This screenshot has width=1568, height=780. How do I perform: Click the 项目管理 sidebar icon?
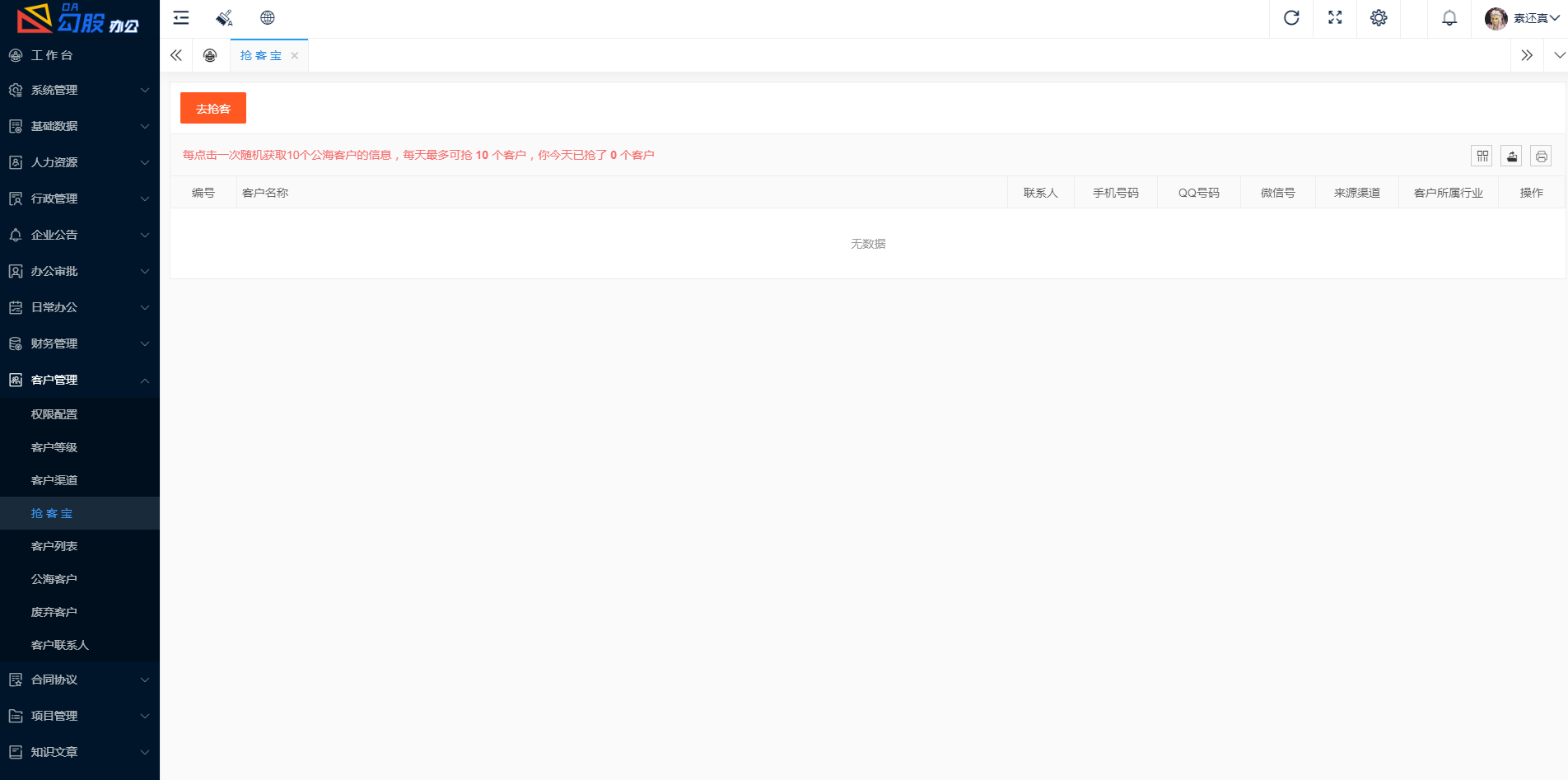point(16,716)
